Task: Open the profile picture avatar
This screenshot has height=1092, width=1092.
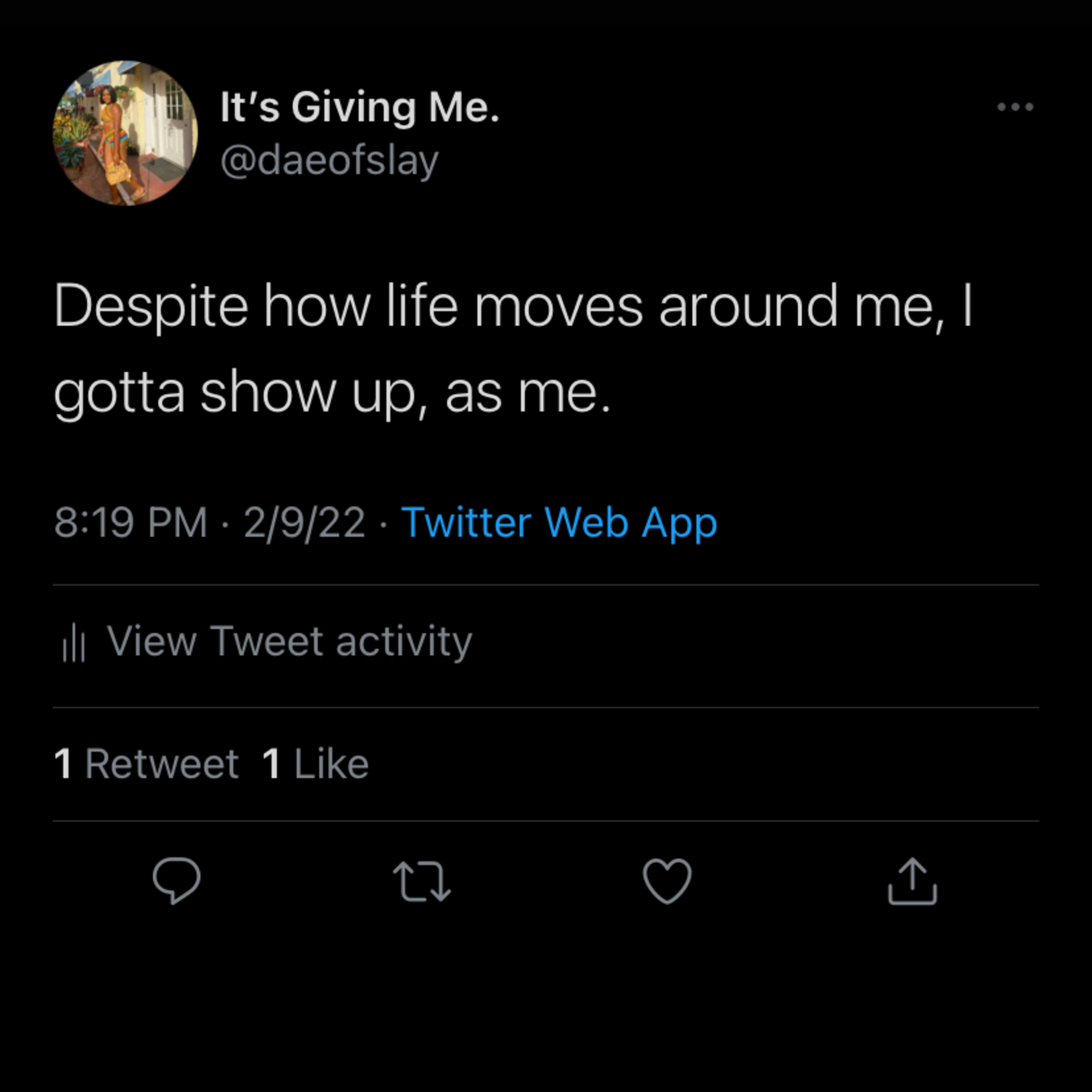Action: (x=125, y=133)
